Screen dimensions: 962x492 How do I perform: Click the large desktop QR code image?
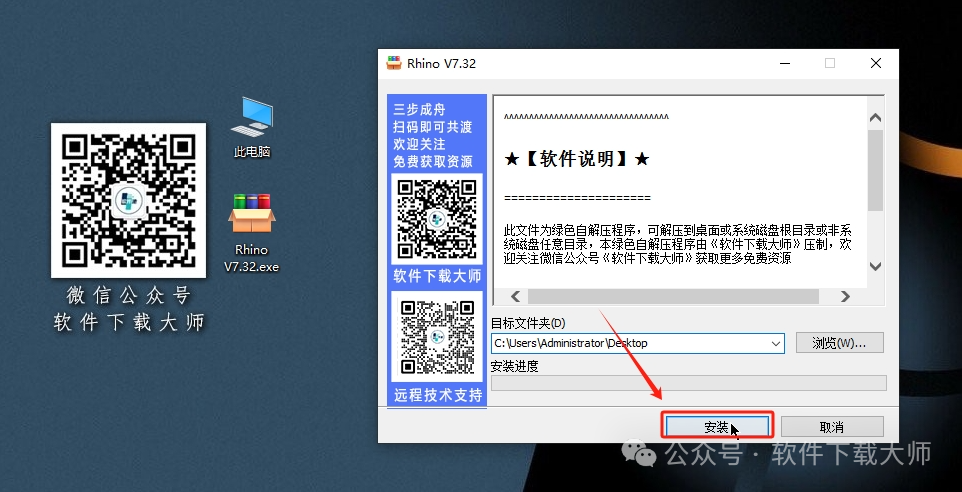(x=128, y=201)
